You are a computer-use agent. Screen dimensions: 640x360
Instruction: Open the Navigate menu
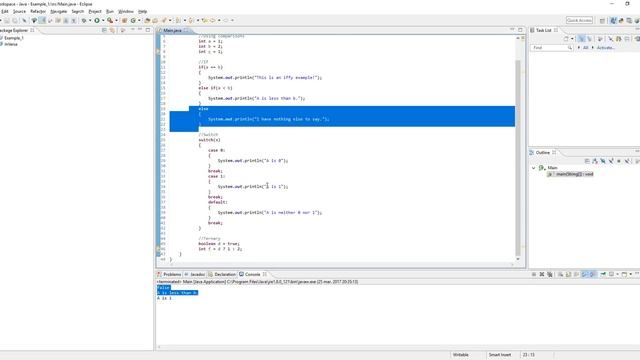(58, 11)
